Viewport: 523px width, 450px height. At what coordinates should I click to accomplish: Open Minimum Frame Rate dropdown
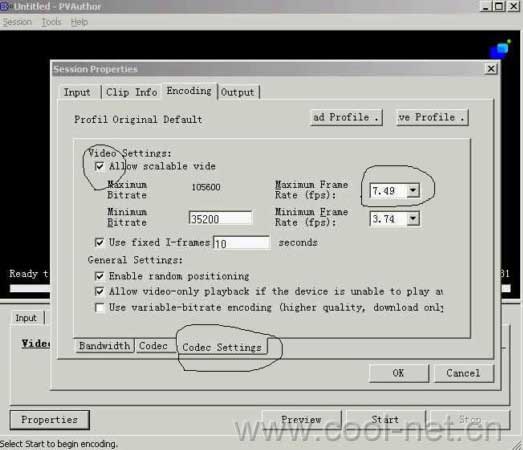tap(413, 218)
